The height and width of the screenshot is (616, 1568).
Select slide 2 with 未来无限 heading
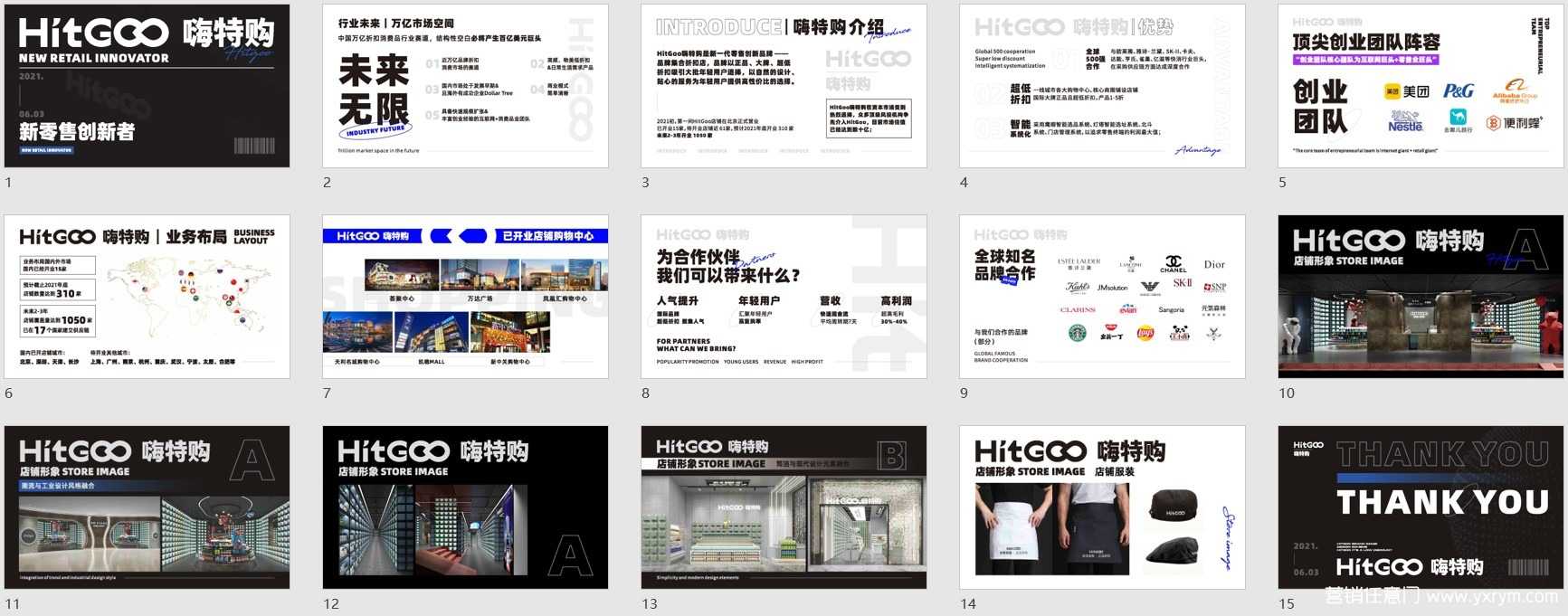(466, 86)
